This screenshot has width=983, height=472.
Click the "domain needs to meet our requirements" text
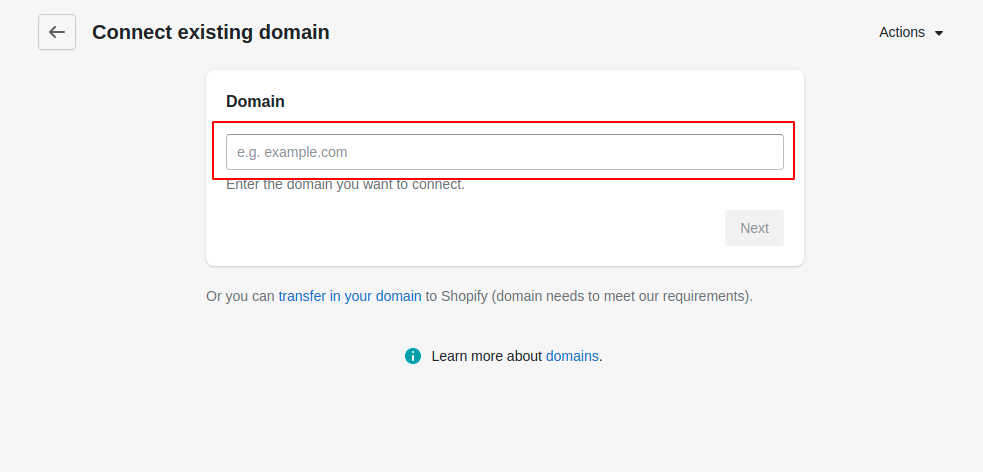pos(620,296)
